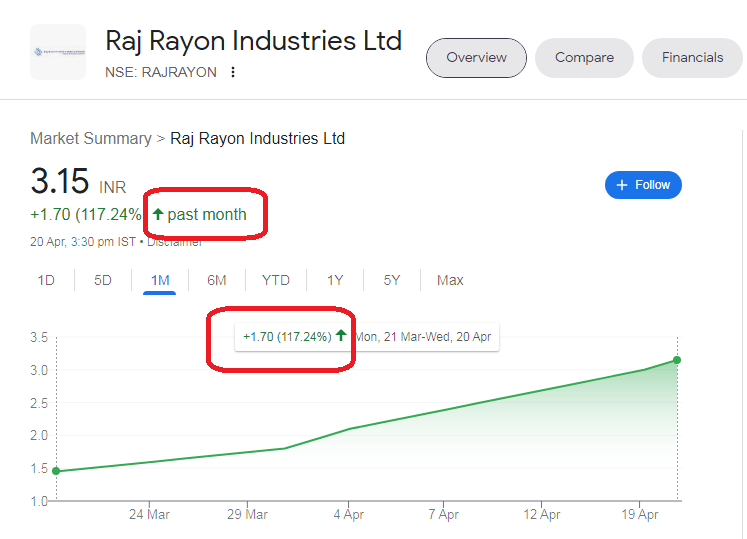Click the plus icon on Follow button
Image resolution: width=747 pixels, height=539 pixels.
coord(622,185)
